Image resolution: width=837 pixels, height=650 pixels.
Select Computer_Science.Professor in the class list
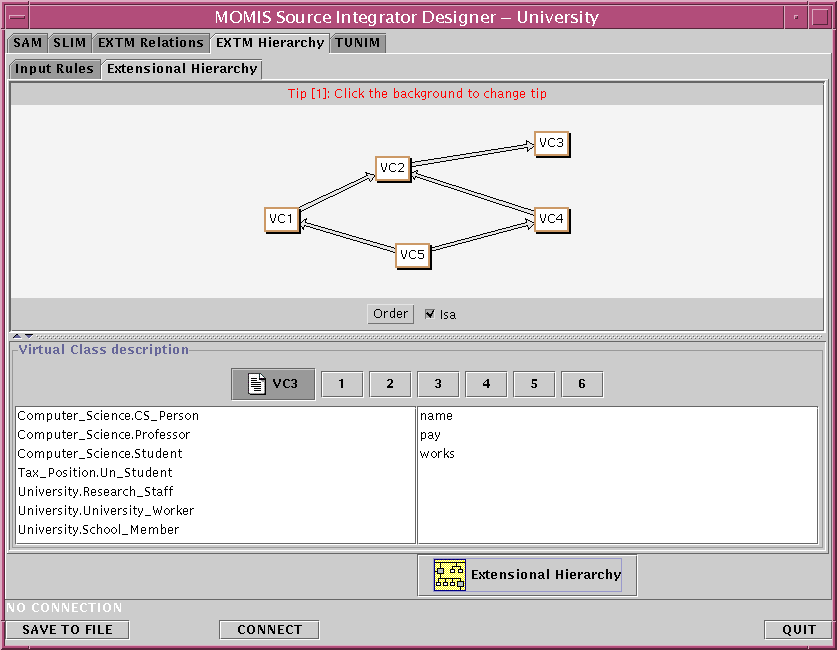[104, 435]
